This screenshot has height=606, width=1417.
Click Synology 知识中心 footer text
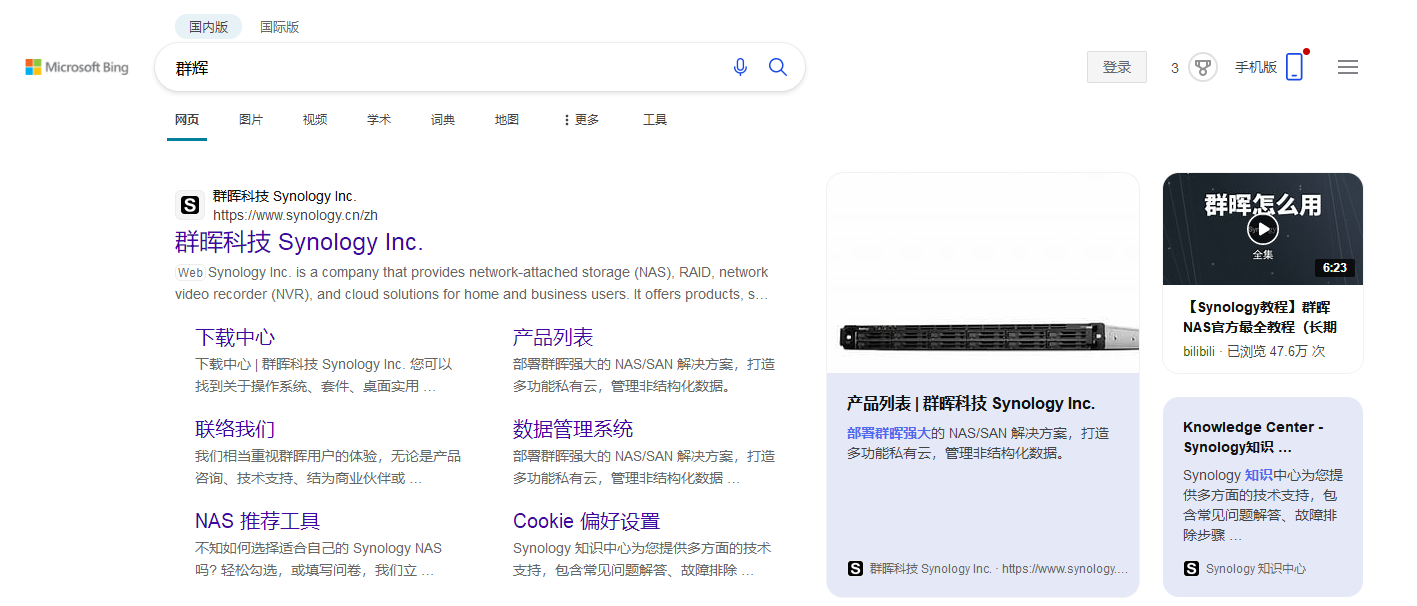coord(1256,568)
